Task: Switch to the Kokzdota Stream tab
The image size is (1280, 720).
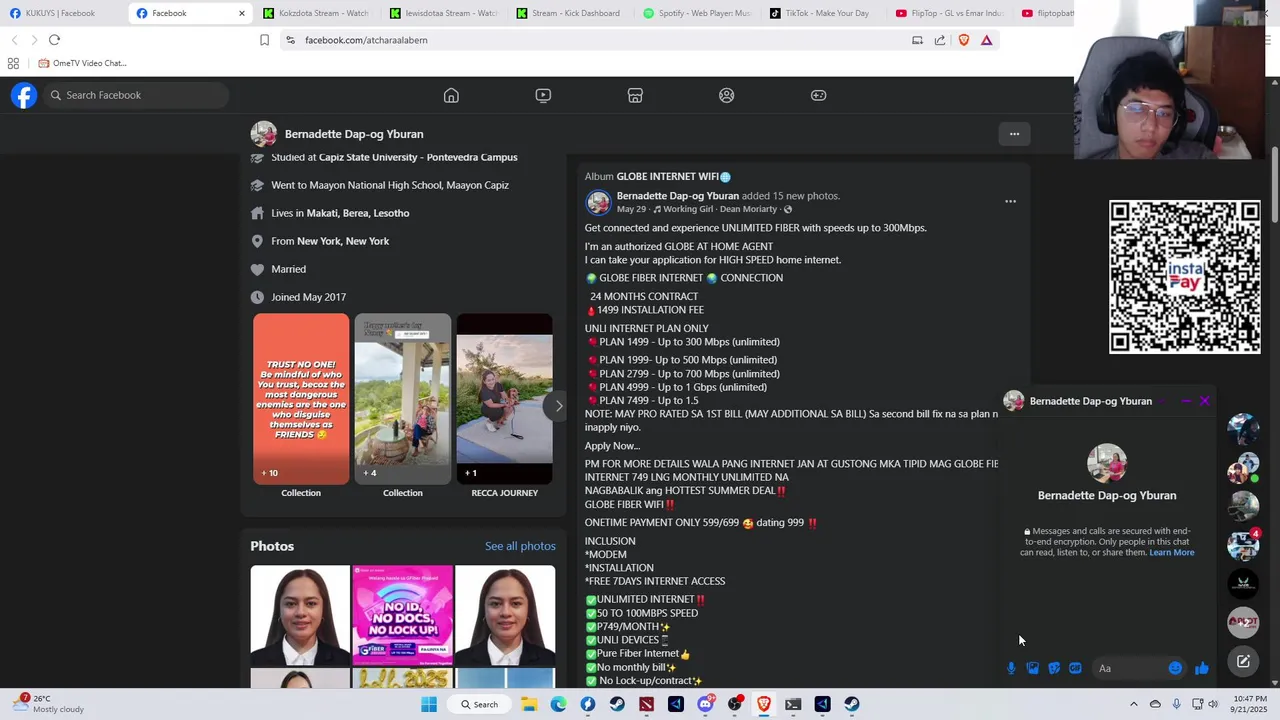Action: click(x=315, y=13)
